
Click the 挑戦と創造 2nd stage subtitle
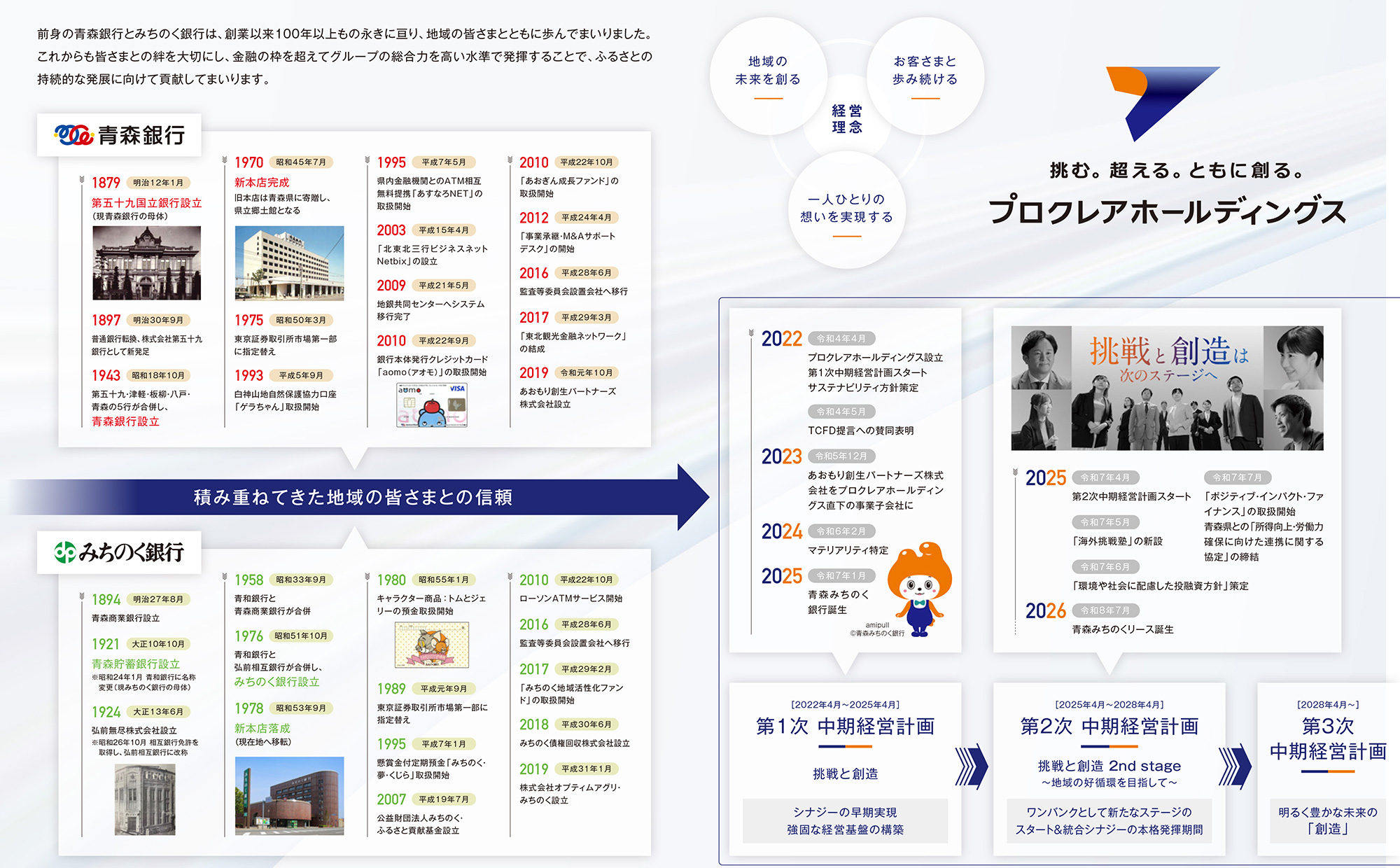[x=1109, y=766]
